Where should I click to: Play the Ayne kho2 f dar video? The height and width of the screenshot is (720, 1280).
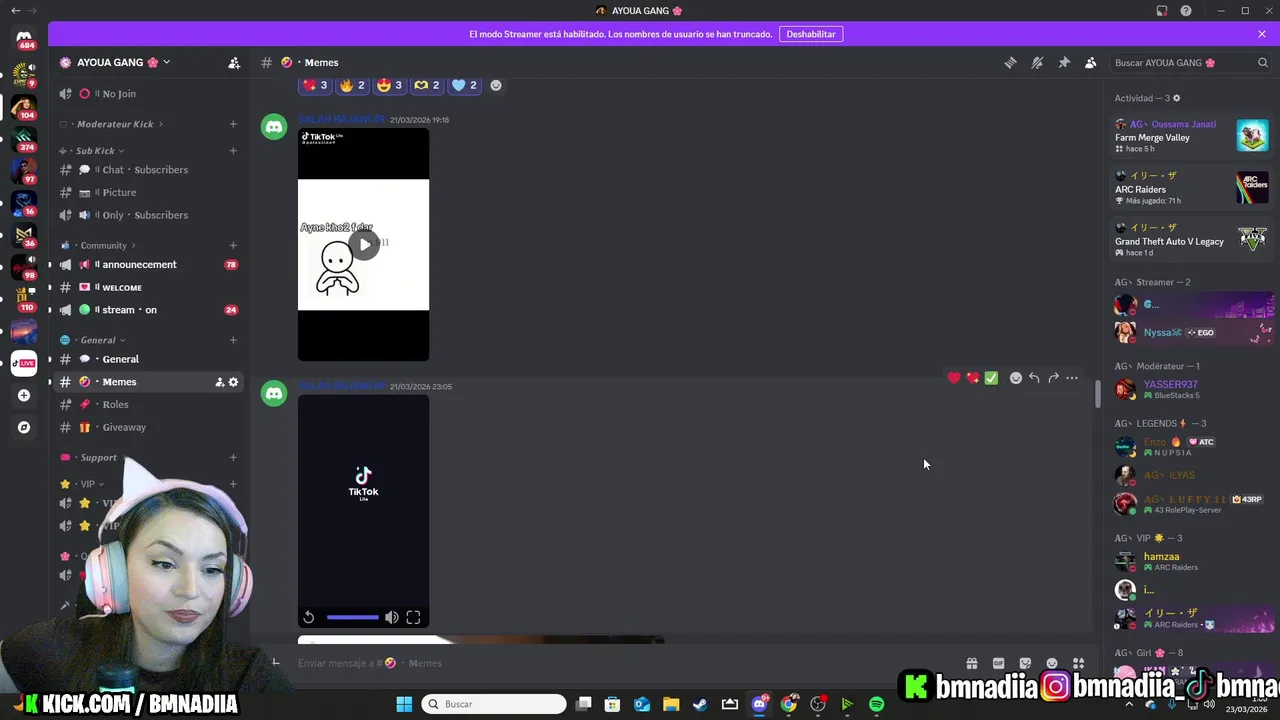(363, 244)
